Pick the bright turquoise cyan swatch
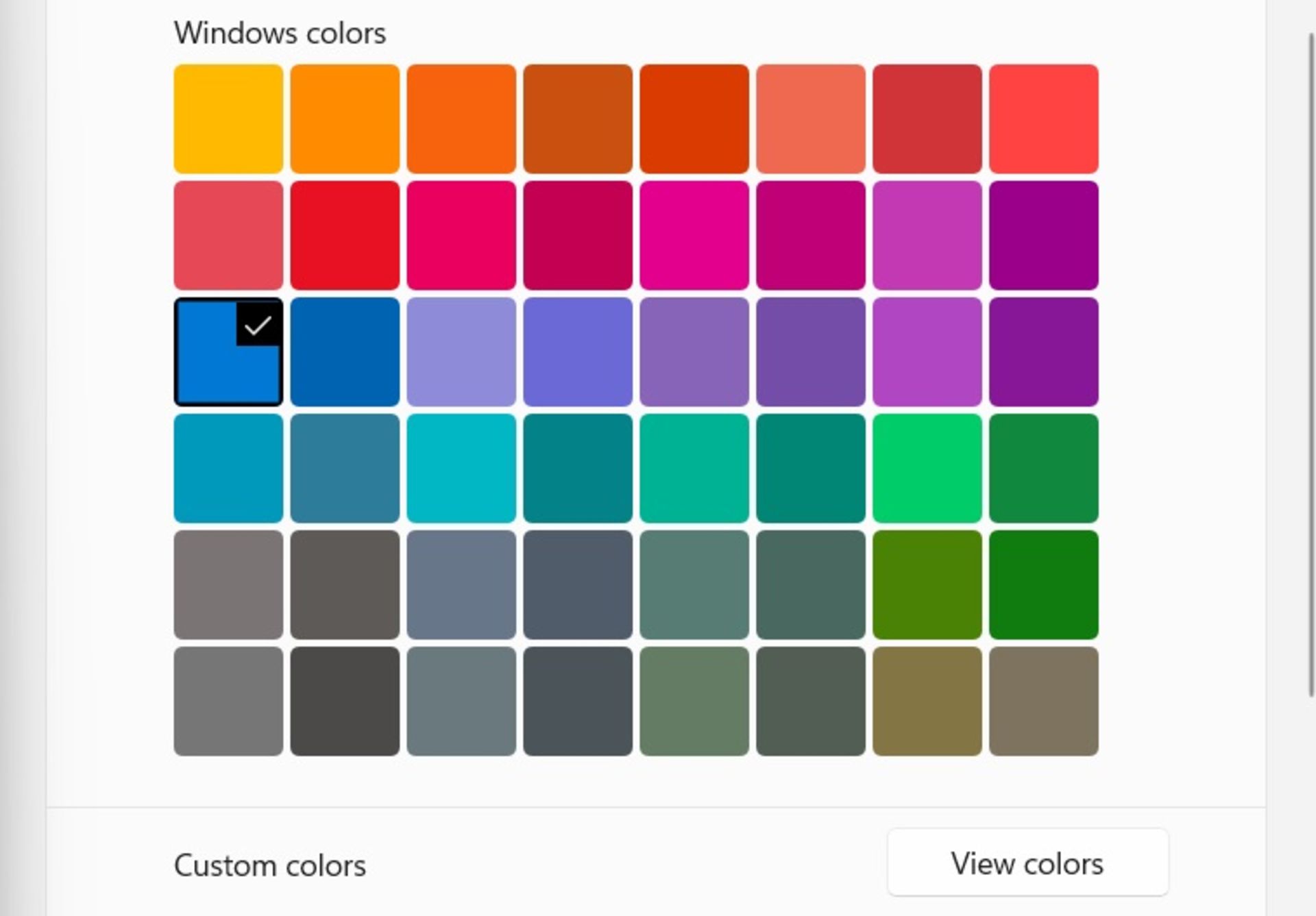Image resolution: width=1316 pixels, height=916 pixels. (x=461, y=468)
